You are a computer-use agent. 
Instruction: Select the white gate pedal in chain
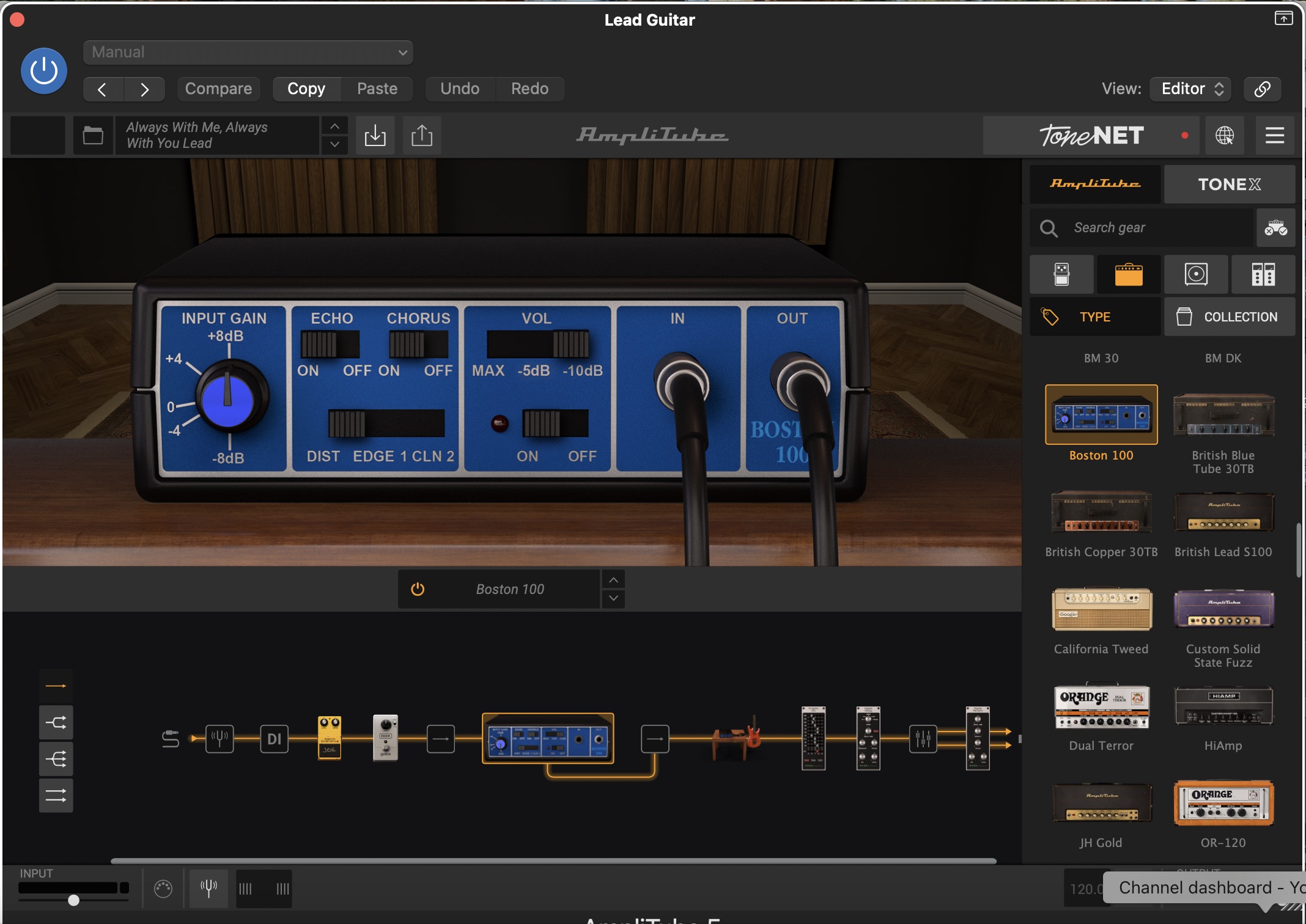pos(385,738)
